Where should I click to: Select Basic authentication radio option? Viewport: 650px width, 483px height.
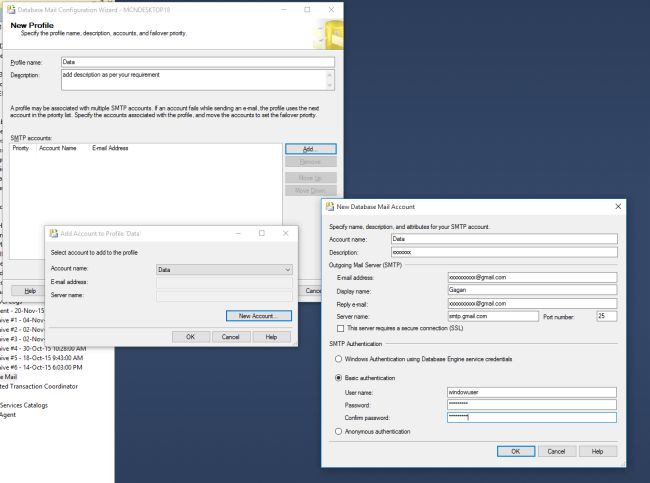[x=338, y=378]
